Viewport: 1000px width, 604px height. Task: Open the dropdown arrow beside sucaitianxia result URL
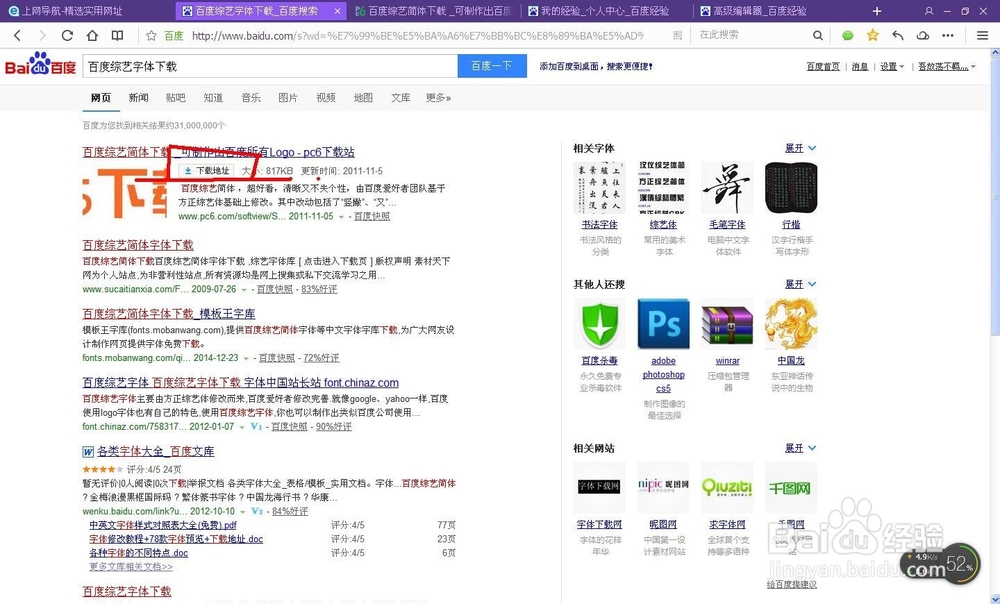(244, 290)
